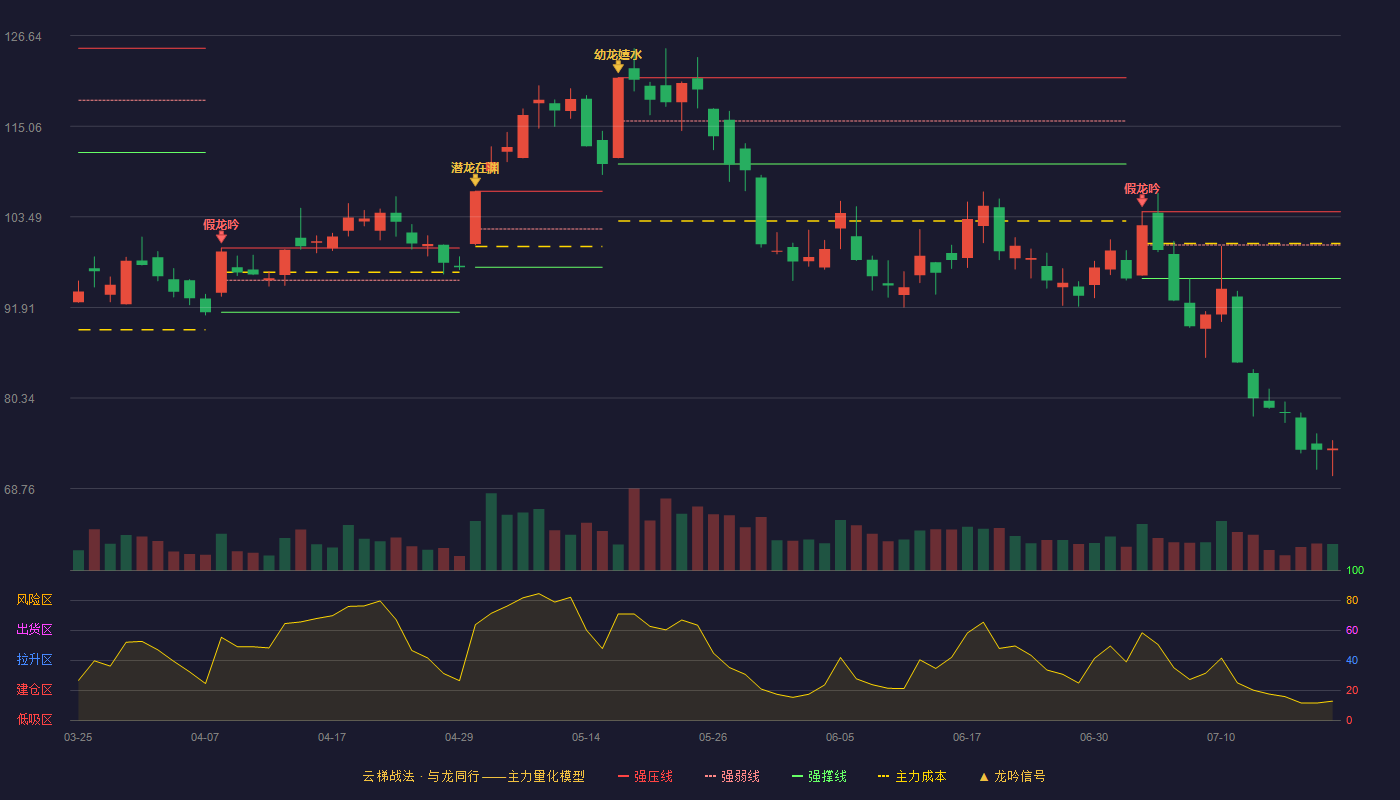Click the 风险区 zone label

pyautogui.click(x=34, y=600)
